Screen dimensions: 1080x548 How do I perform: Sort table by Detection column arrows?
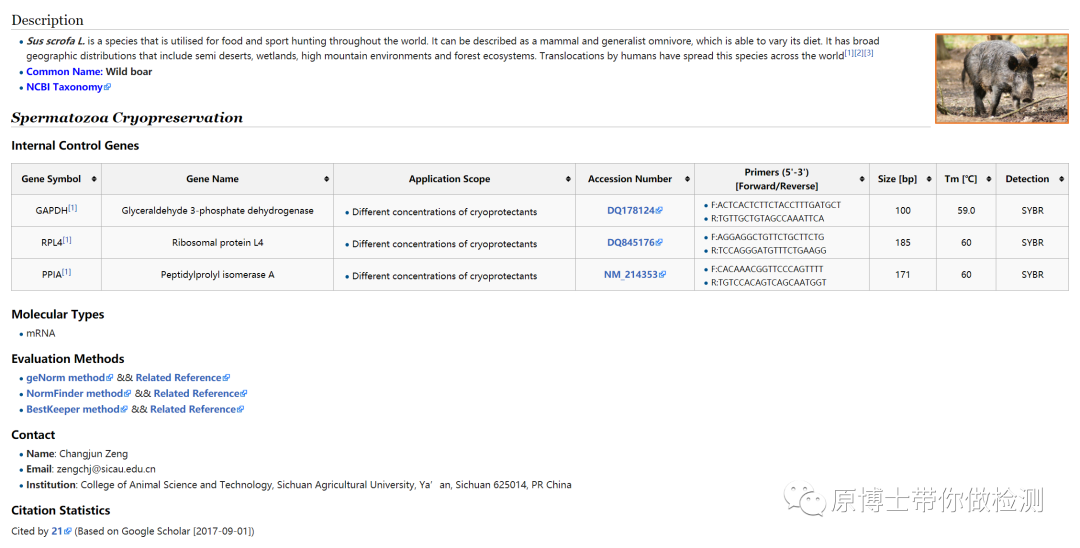coord(1061,179)
